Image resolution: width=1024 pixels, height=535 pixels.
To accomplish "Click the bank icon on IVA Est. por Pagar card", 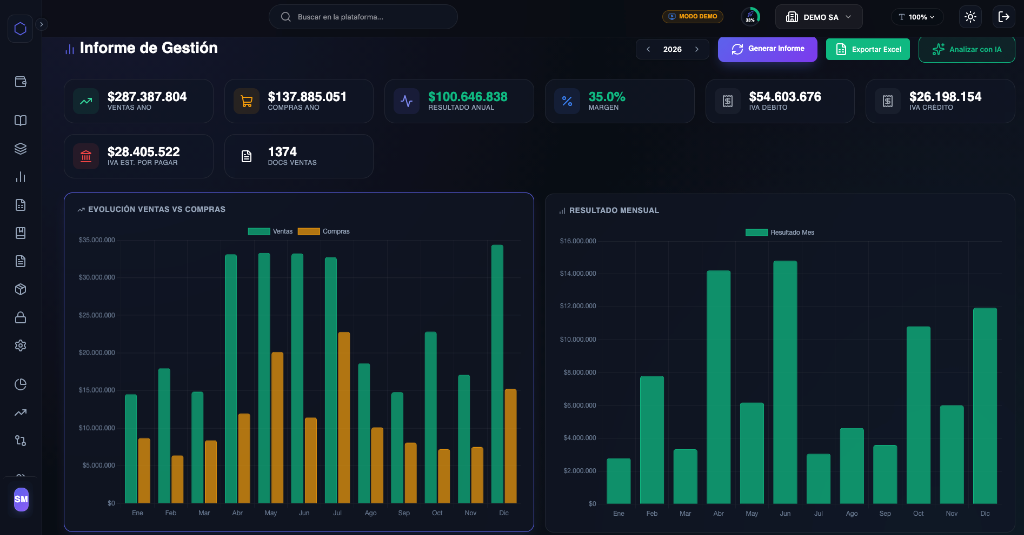I will click(x=86, y=156).
